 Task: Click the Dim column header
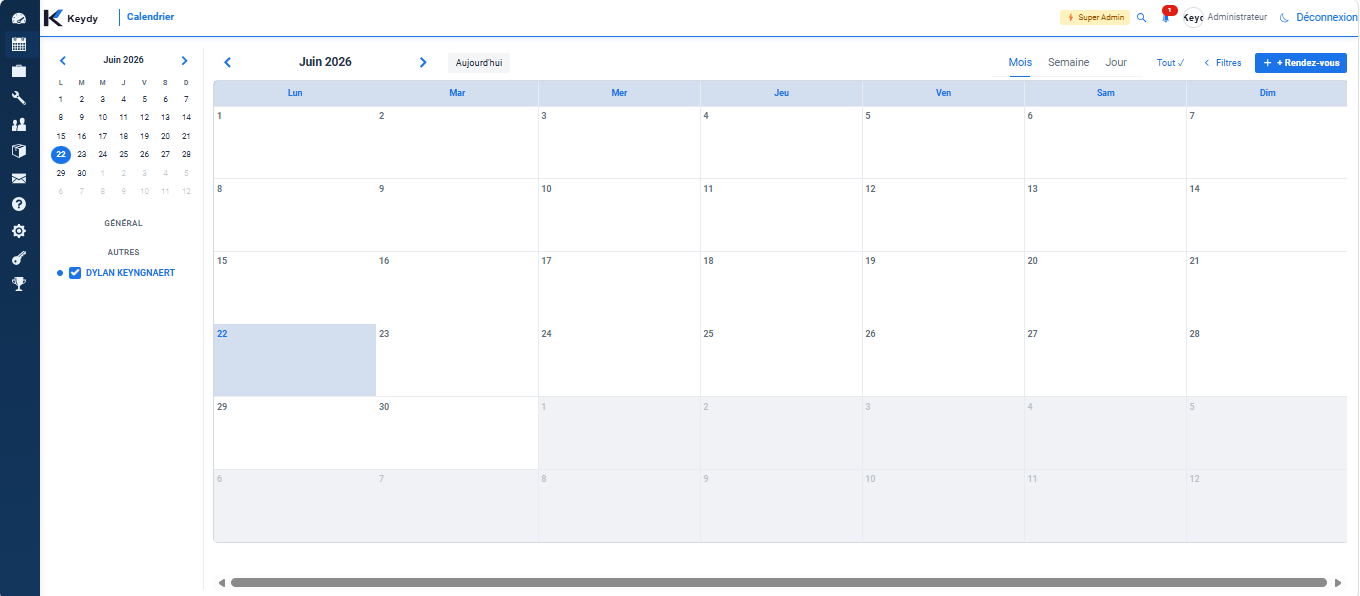point(1267,93)
